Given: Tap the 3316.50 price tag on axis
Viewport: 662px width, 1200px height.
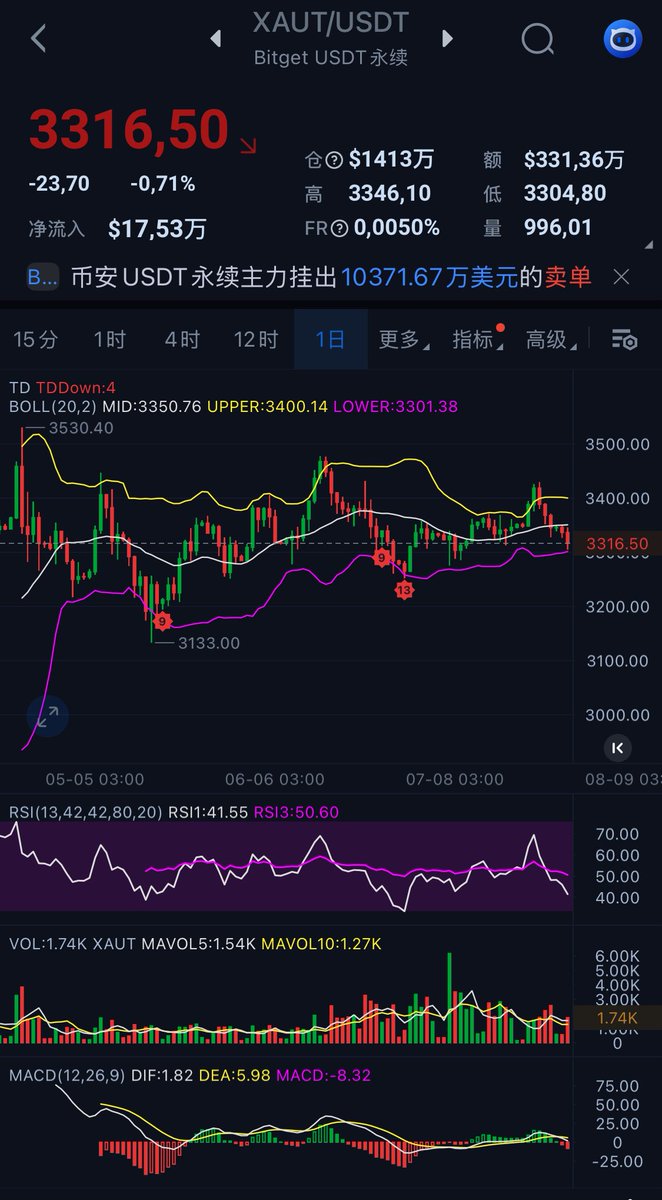Looking at the screenshot, I should 617,543.
